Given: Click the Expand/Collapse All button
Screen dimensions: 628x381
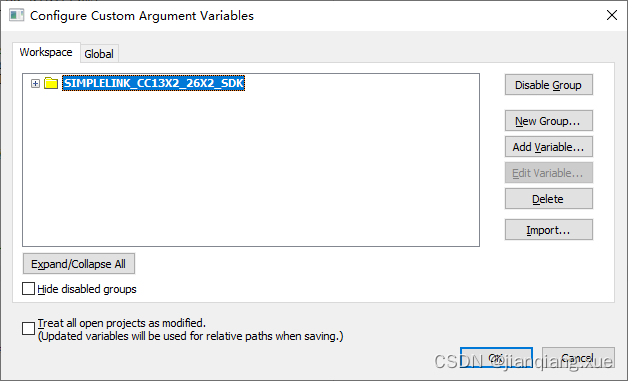Looking at the screenshot, I should (78, 264).
